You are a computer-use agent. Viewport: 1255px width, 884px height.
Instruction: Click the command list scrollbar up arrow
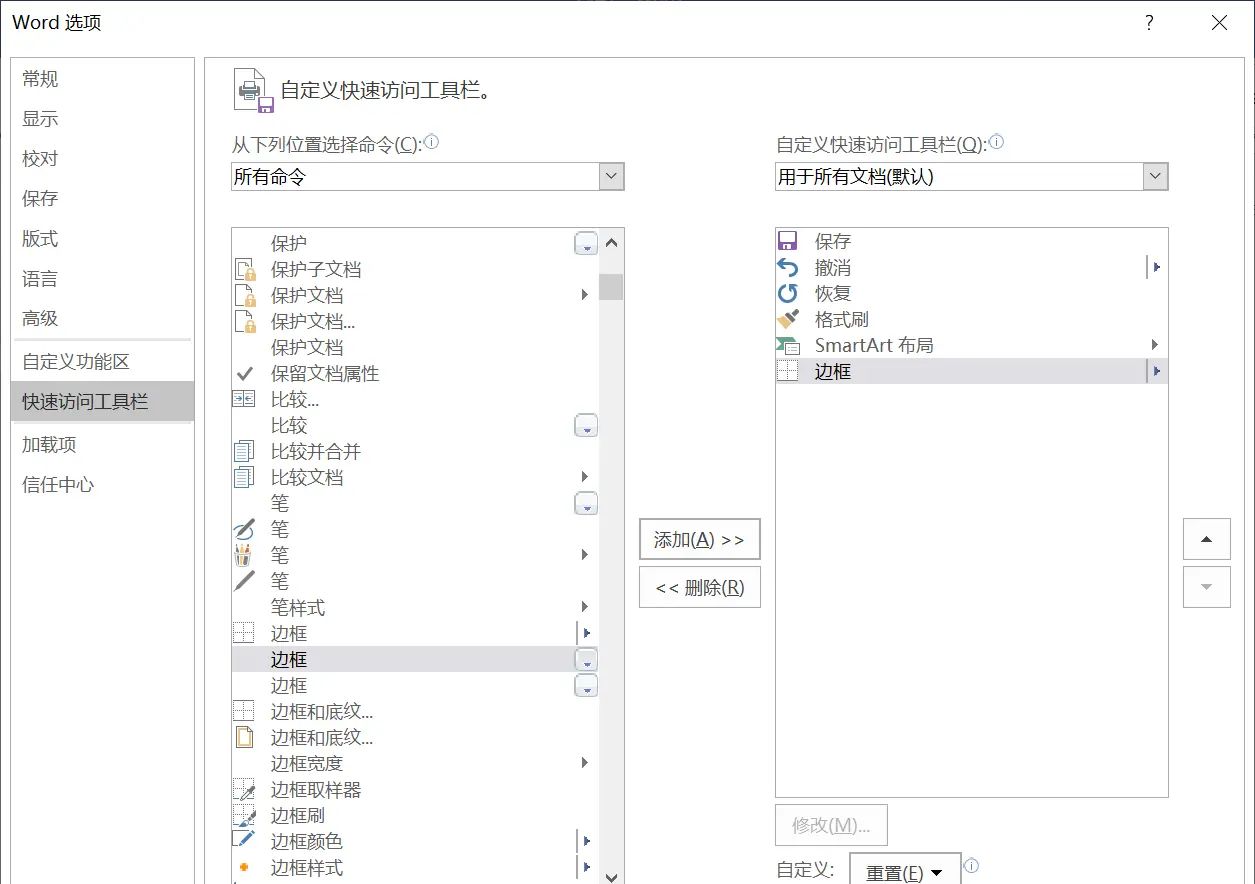[612, 242]
